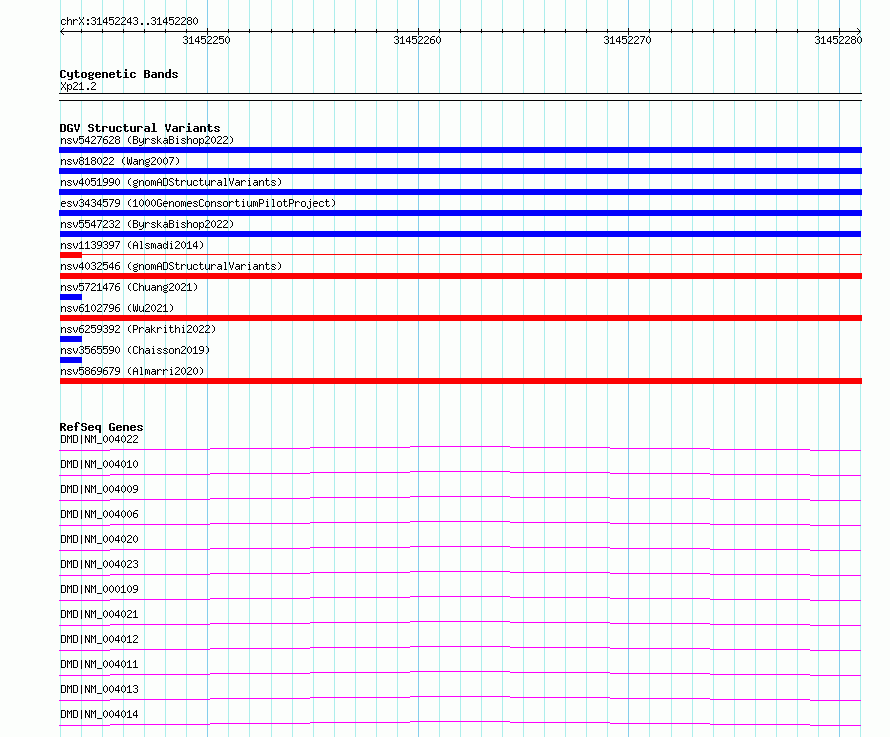This screenshot has width=890, height=737.
Task: Open transcript DMD|NM_004022
Action: pos(99,439)
